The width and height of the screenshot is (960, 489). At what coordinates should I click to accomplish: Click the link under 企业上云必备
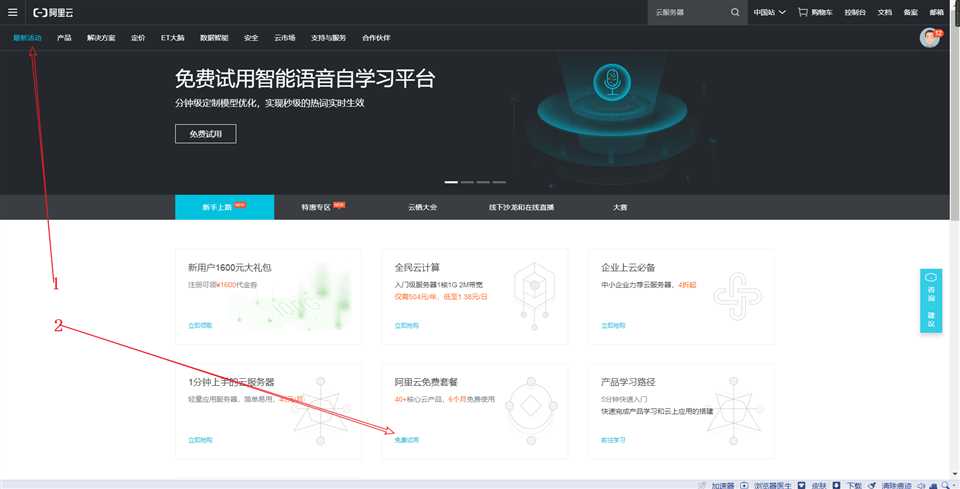613,326
